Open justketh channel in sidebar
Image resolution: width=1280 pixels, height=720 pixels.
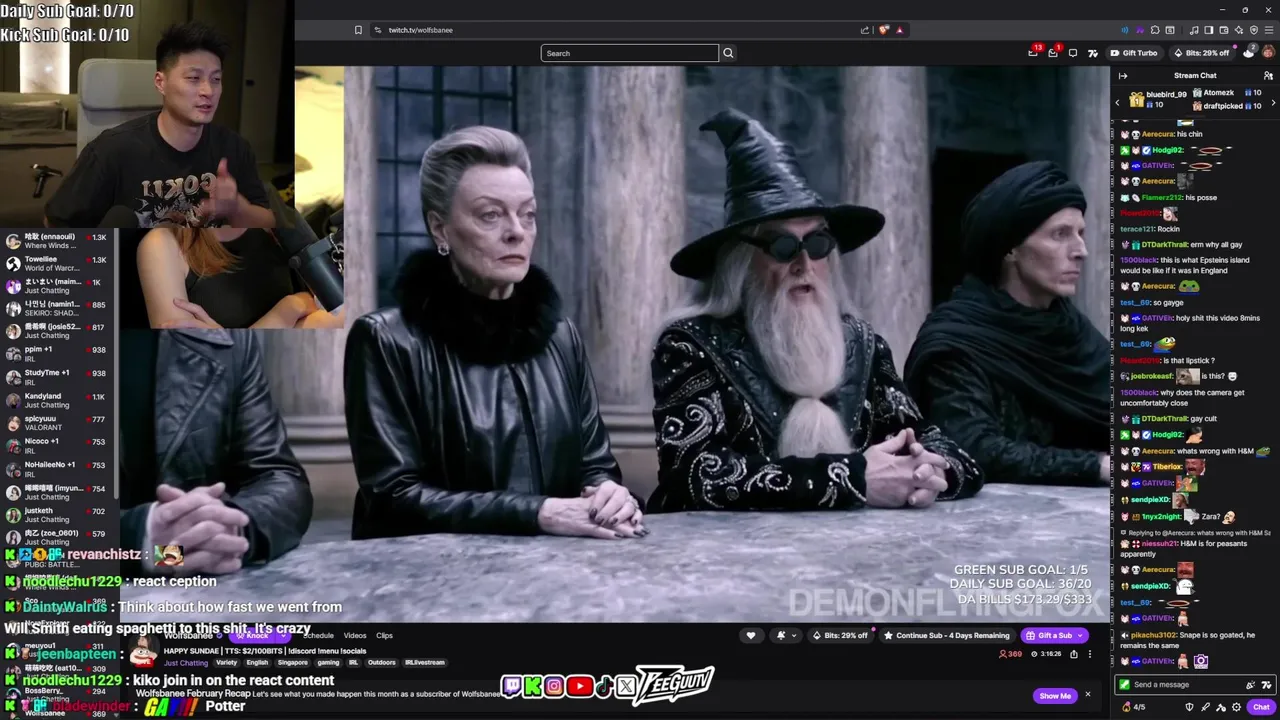[58, 515]
